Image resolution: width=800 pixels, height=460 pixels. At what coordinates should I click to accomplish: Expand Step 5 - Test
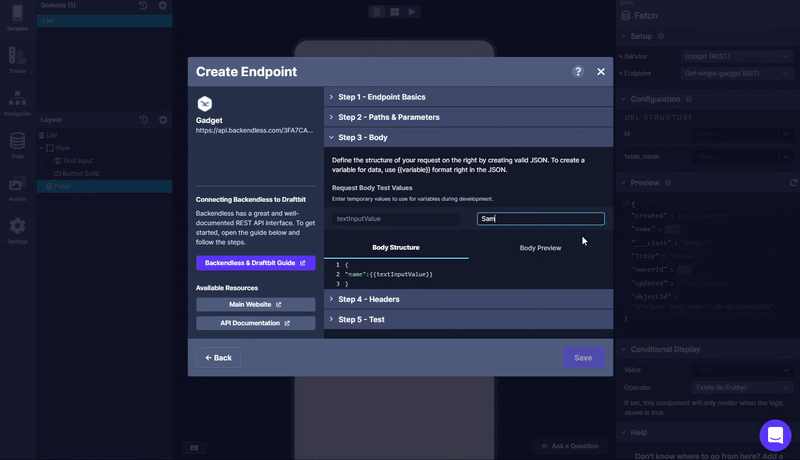point(361,319)
